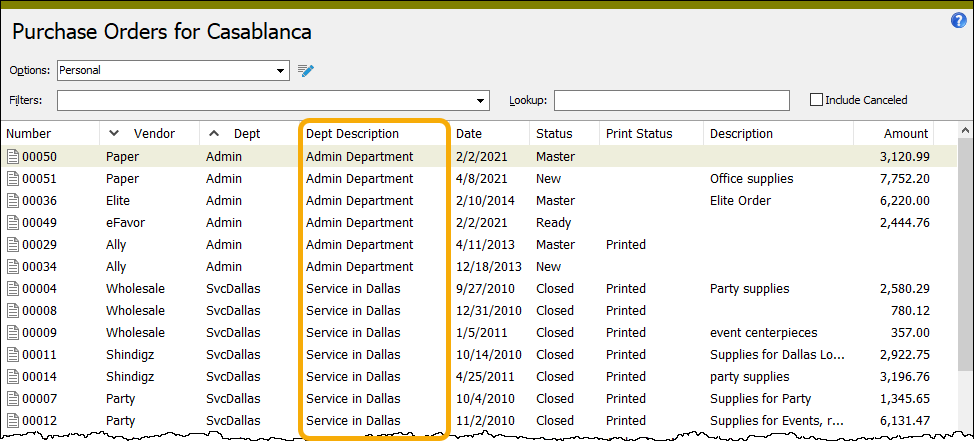Screen dimensions: 974x441
Task: Select document icon for order 00011
Action: pos(13,355)
